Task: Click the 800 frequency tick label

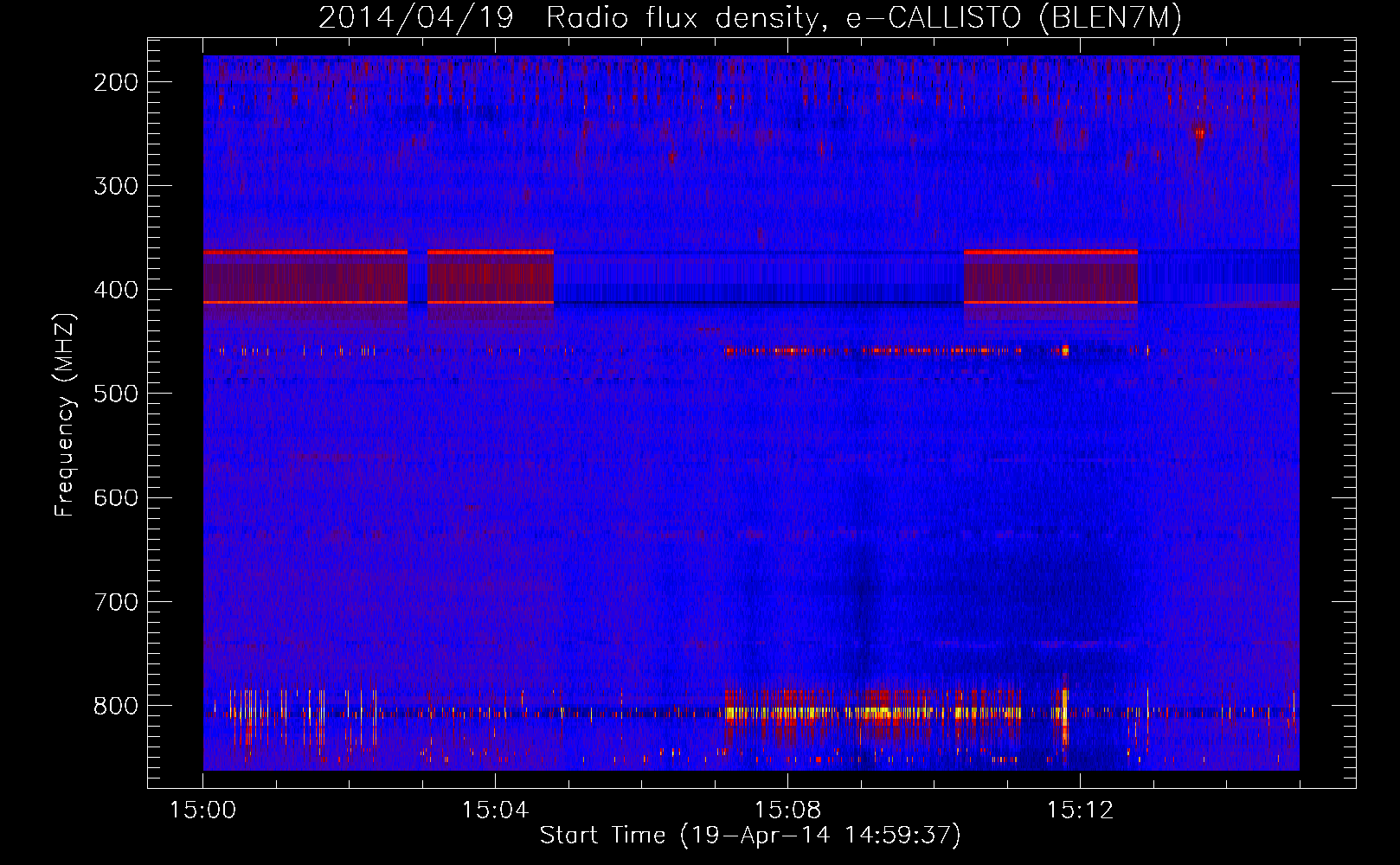Action: 116,705
